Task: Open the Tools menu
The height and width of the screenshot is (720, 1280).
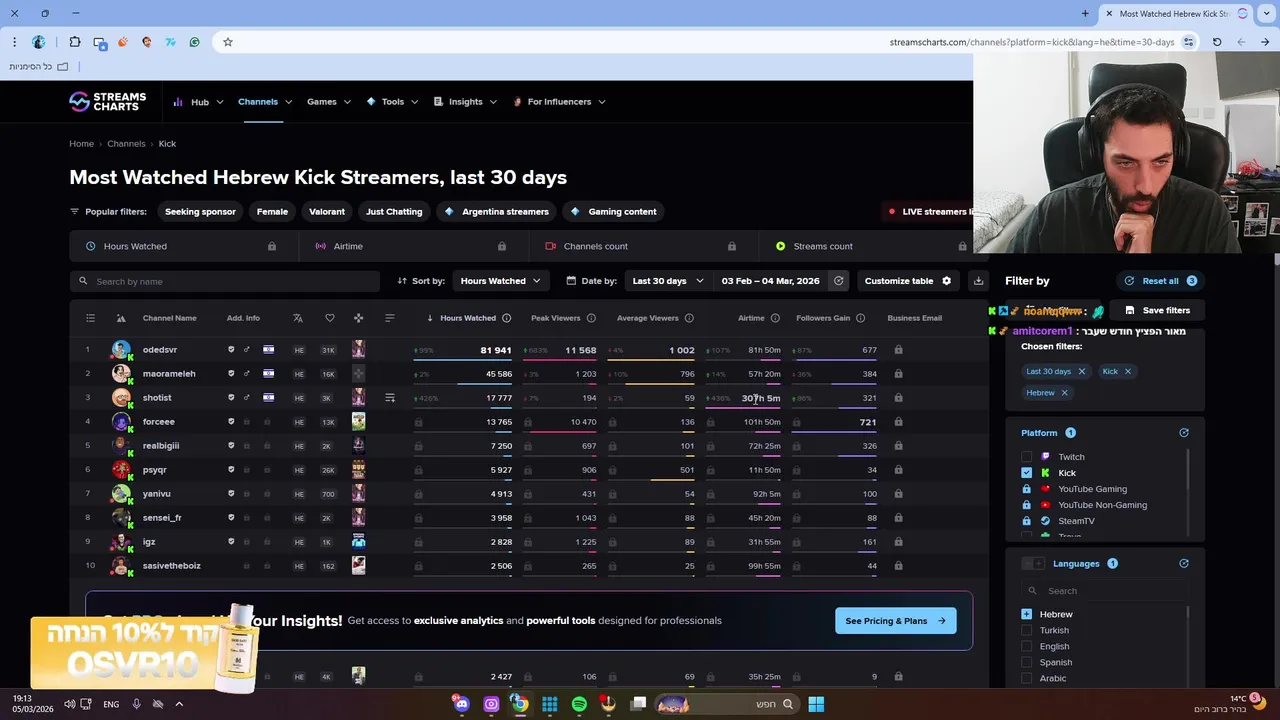Action: coord(392,102)
